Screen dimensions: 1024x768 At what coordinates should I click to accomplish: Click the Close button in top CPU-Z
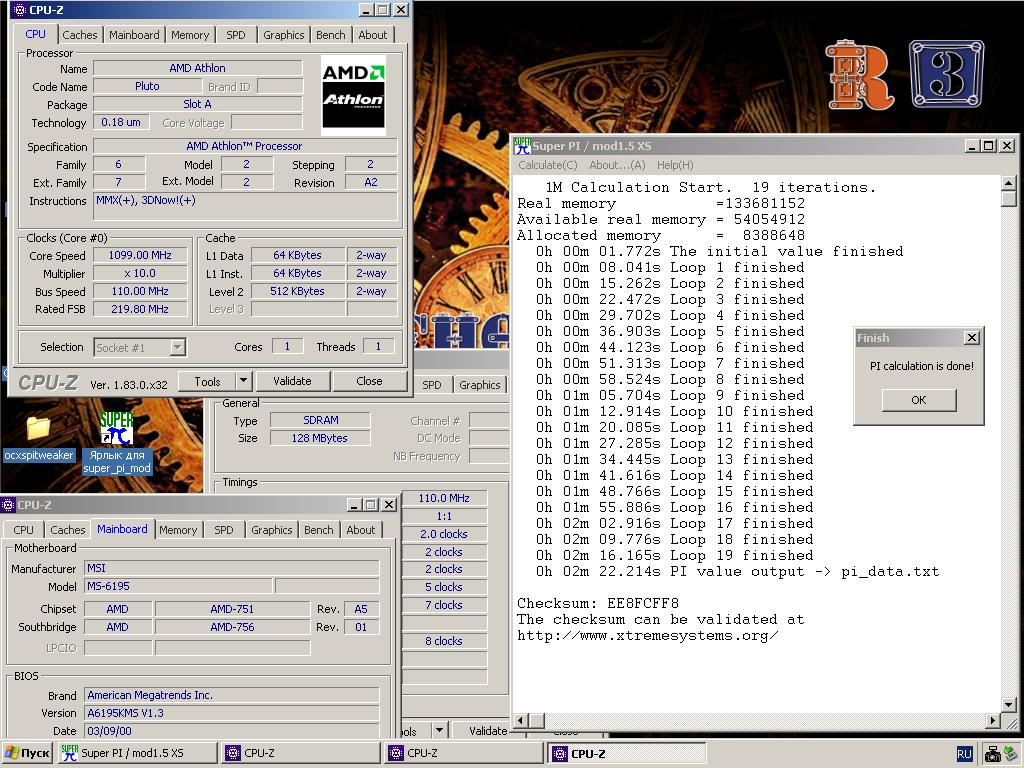coord(369,381)
